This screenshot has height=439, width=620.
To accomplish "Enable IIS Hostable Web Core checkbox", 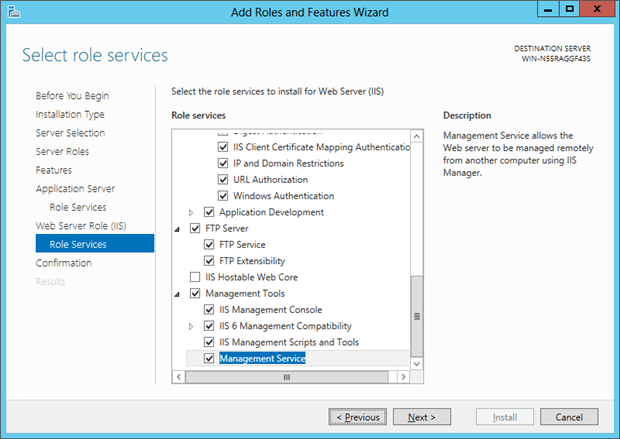I will [195, 277].
